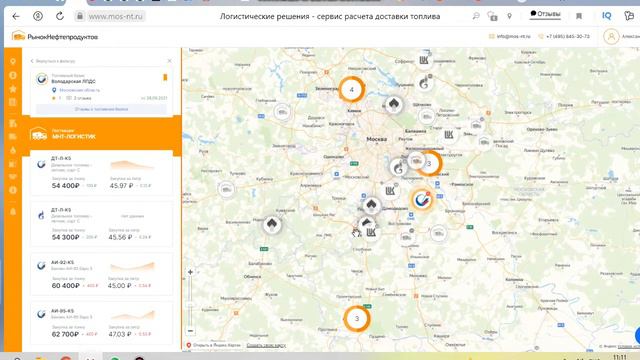Reload the page with the browser refresh icon
The width and height of the screenshot is (640, 360).
click(60, 16)
